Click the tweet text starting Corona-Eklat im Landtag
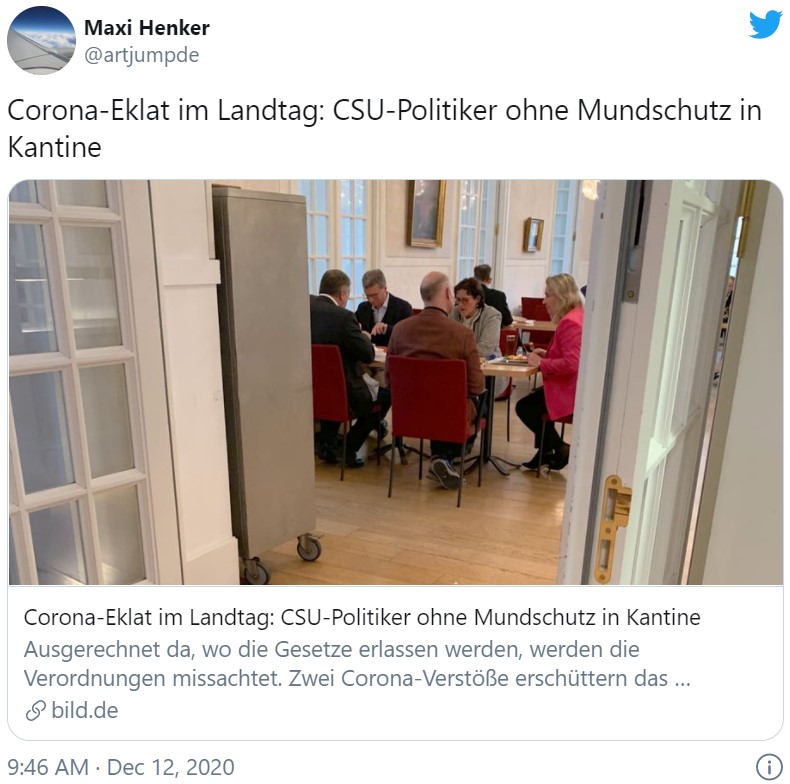790x784 pixels. click(x=384, y=128)
